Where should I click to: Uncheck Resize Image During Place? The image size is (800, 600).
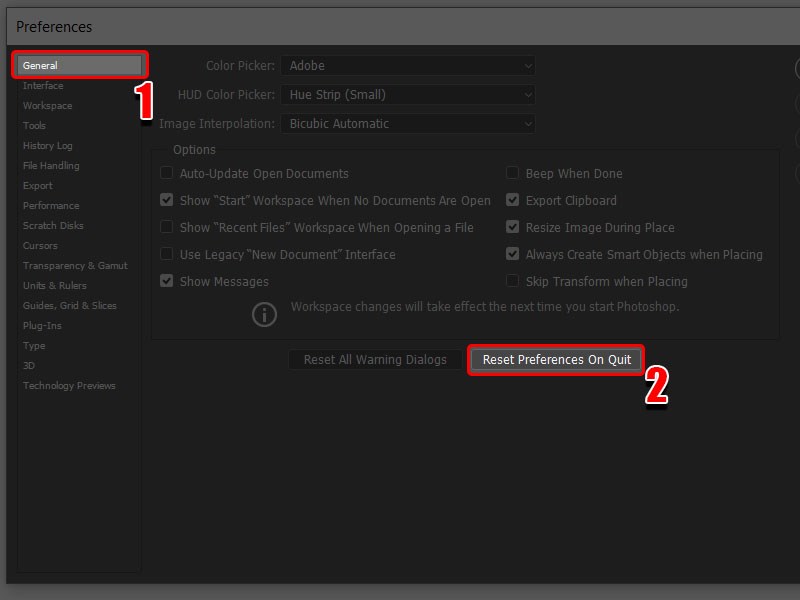pyautogui.click(x=513, y=227)
